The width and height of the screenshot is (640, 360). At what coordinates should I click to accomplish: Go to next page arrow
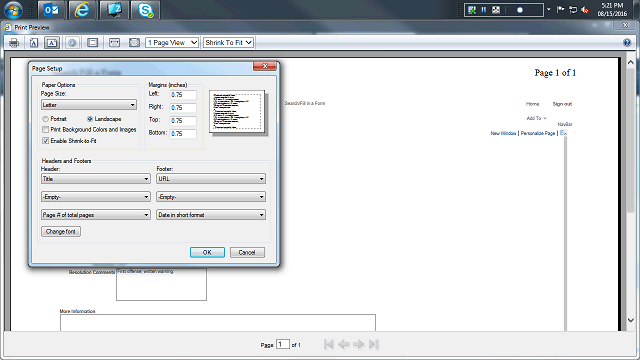tap(358, 344)
